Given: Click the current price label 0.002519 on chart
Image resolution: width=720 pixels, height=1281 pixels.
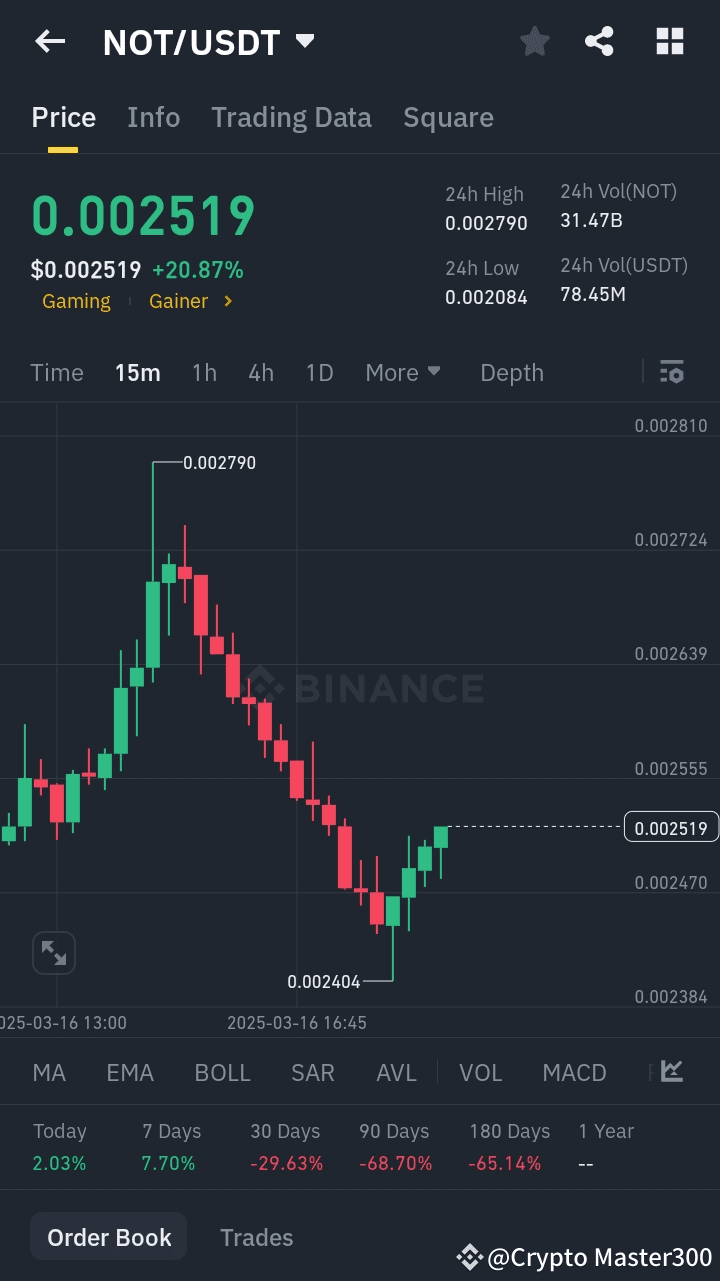Looking at the screenshot, I should pyautogui.click(x=671, y=827).
